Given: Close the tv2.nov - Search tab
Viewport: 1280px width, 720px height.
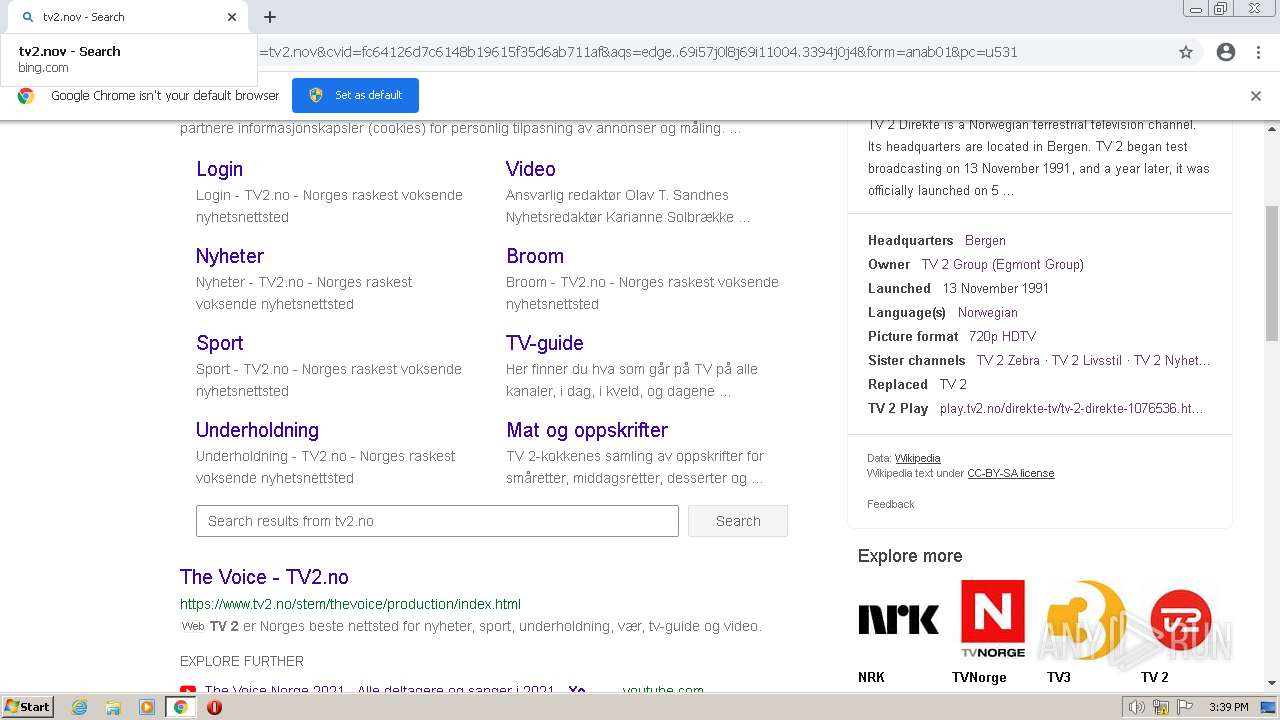Looking at the screenshot, I should point(232,17).
